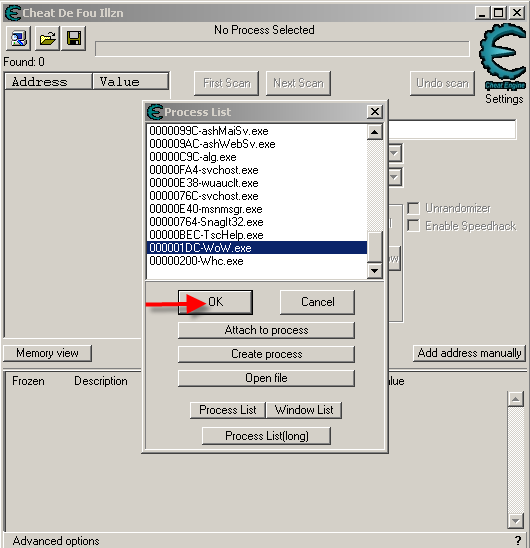Screen dimensions: 530x548
Task: Click Next Scan button
Action: click(x=298, y=83)
